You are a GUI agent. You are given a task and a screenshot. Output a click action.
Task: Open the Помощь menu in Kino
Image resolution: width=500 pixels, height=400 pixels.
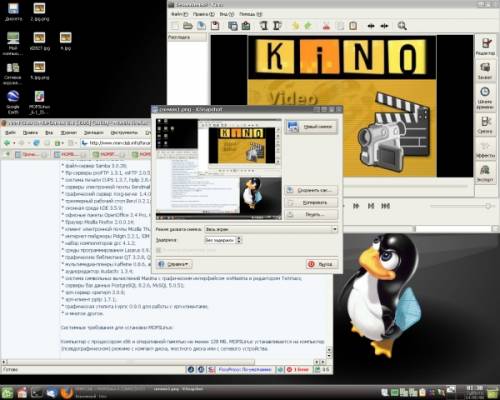(x=250, y=14)
